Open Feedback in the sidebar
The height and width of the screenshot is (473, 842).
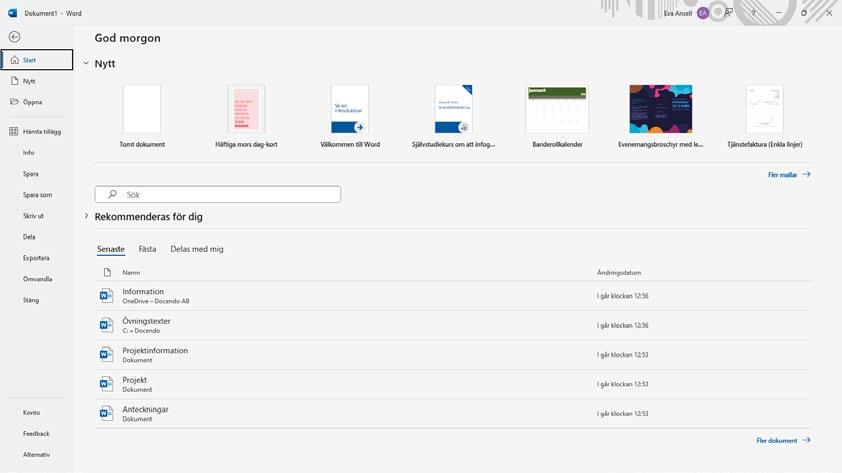(36, 433)
